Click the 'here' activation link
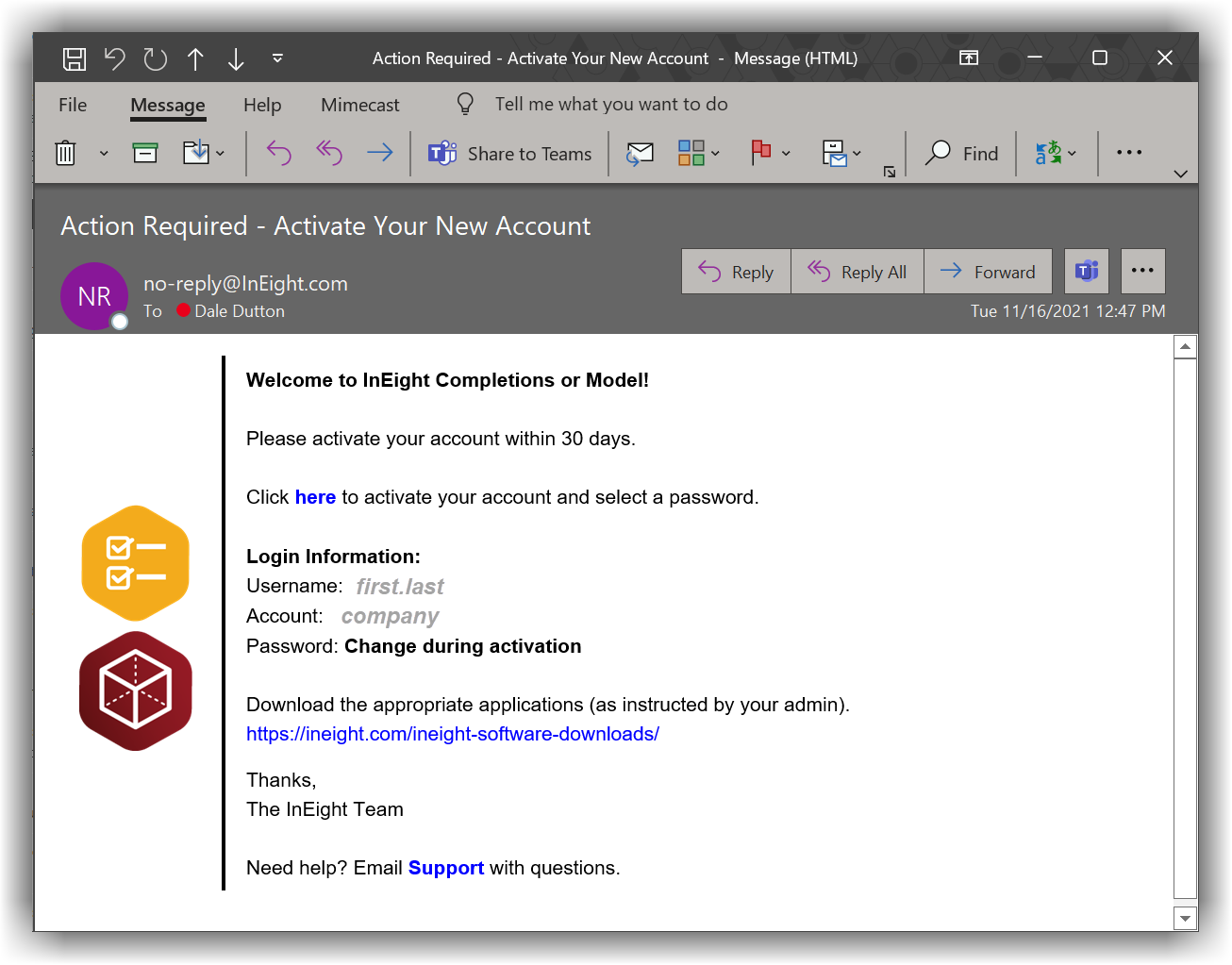This screenshot has height=965, width=1232. pyautogui.click(x=315, y=497)
